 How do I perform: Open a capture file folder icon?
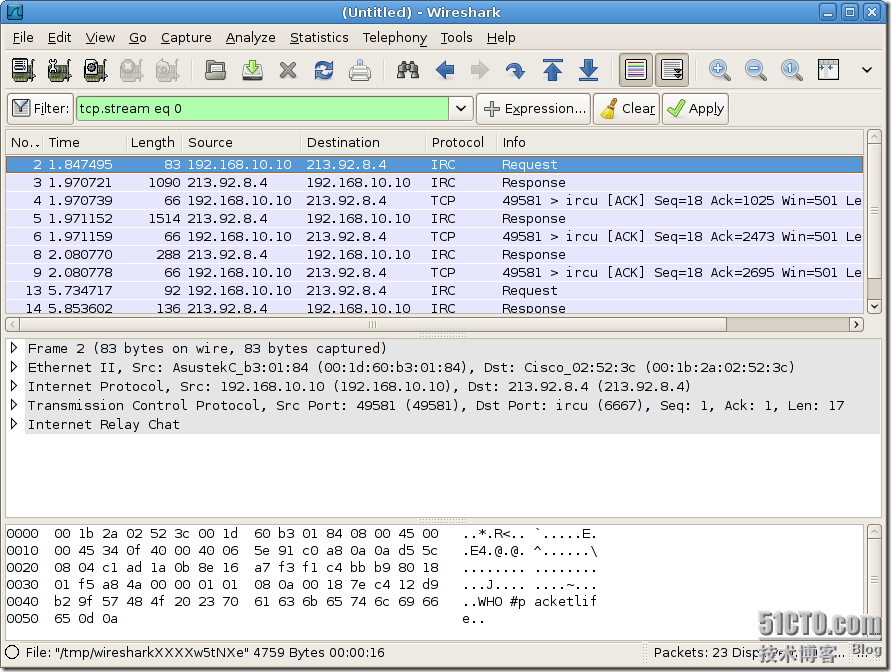(215, 70)
